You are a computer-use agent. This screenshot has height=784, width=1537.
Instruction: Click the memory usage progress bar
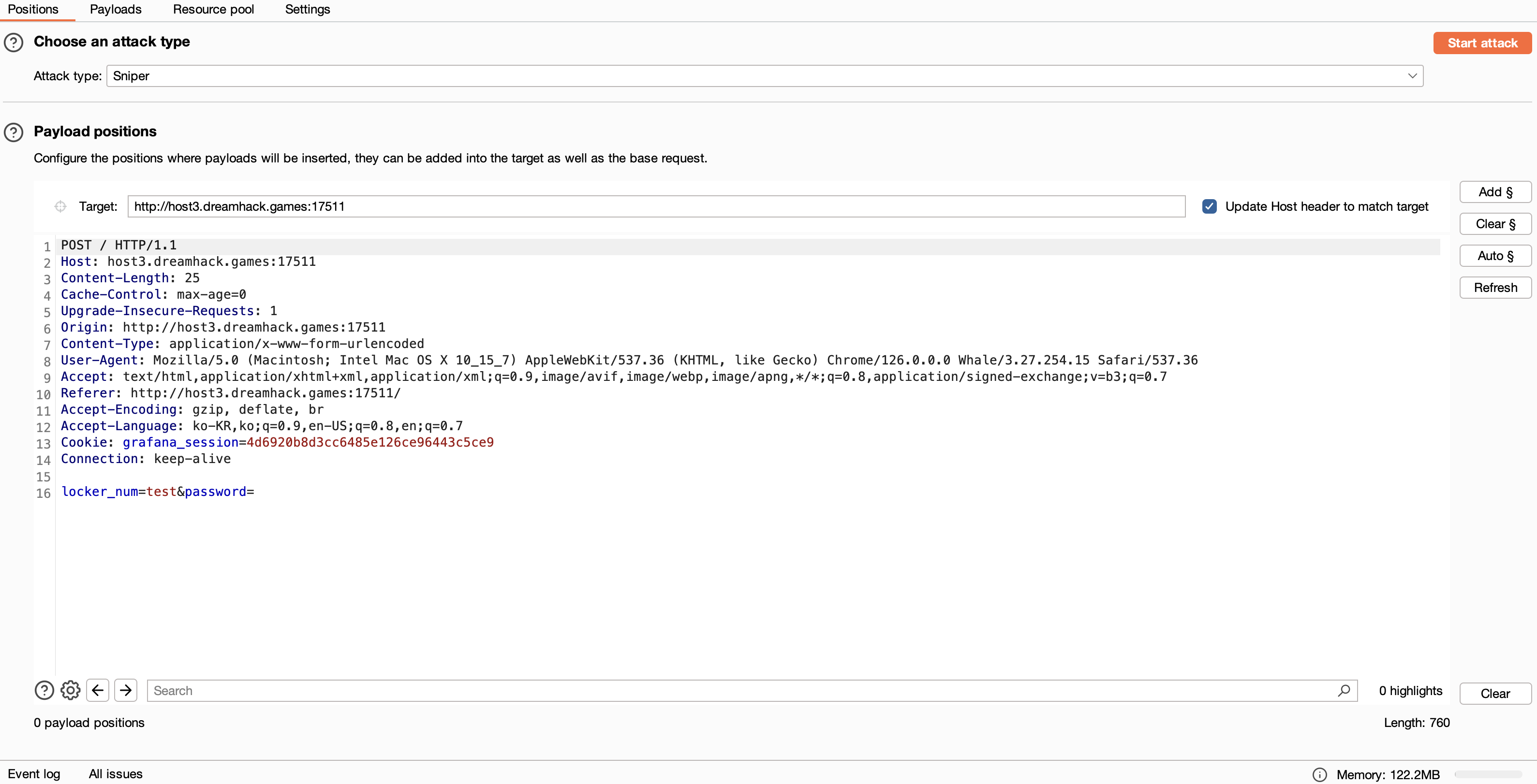(1488, 774)
